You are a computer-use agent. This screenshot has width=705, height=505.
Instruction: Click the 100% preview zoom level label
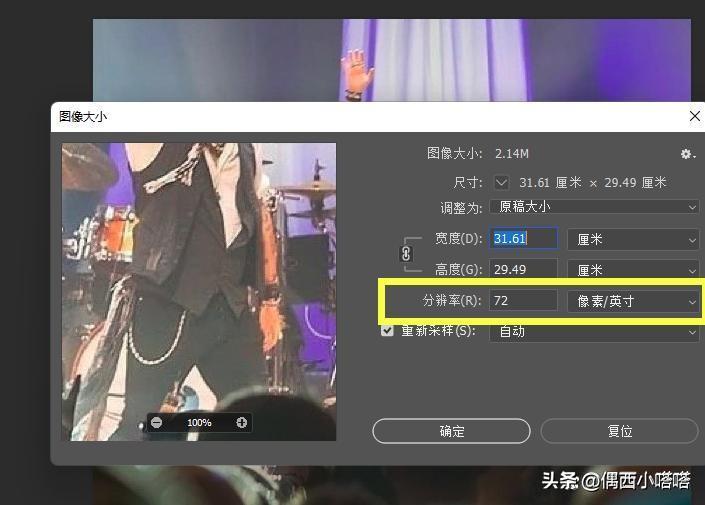(x=199, y=423)
